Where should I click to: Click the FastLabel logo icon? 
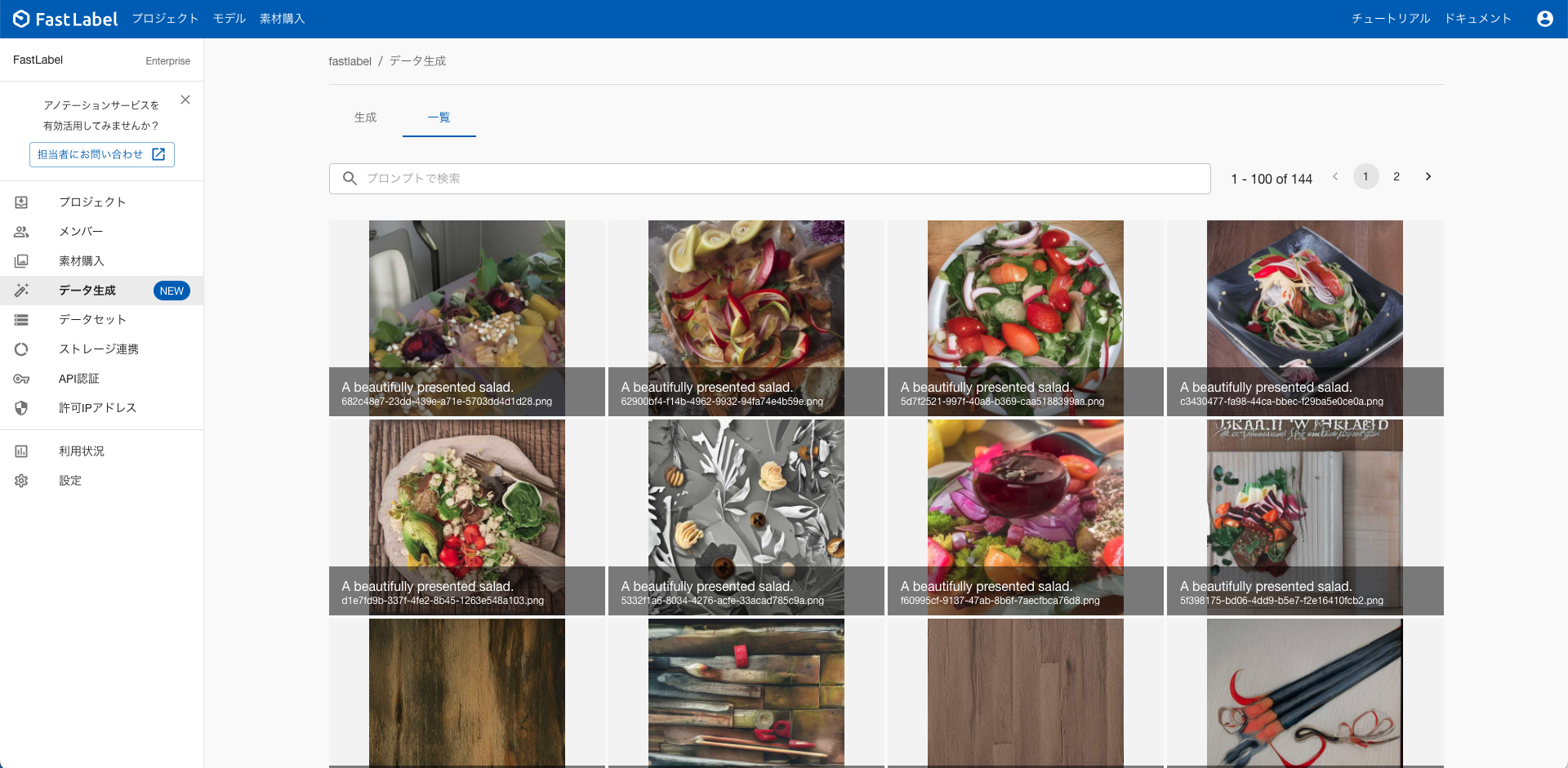pos(21,19)
